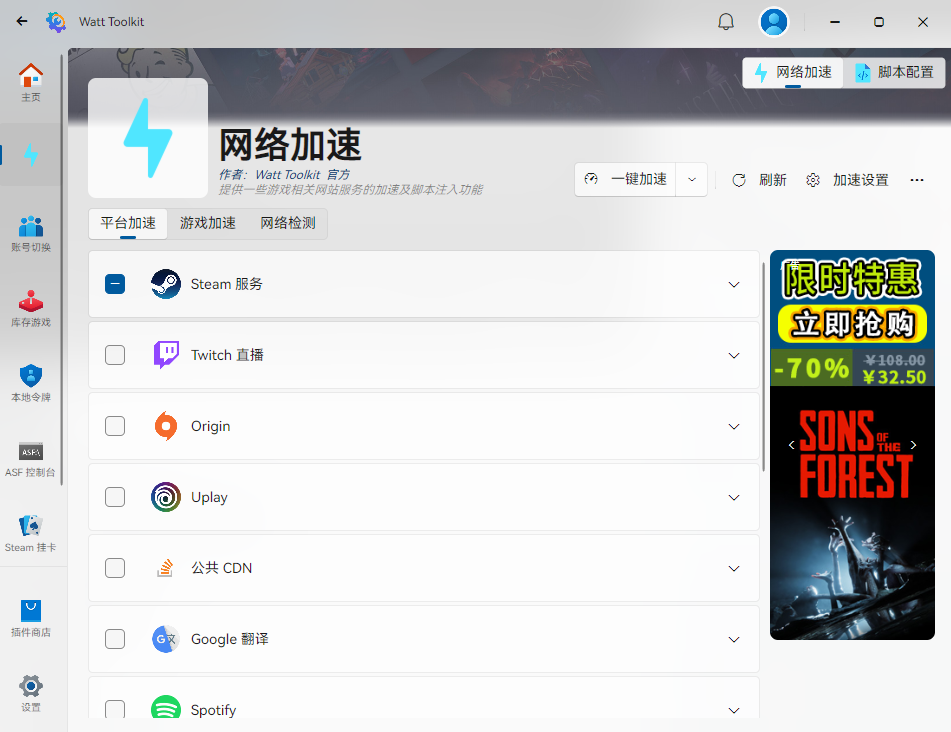The image size is (951, 732).
Task: Click the Google 翻译 icon
Action: [165, 639]
